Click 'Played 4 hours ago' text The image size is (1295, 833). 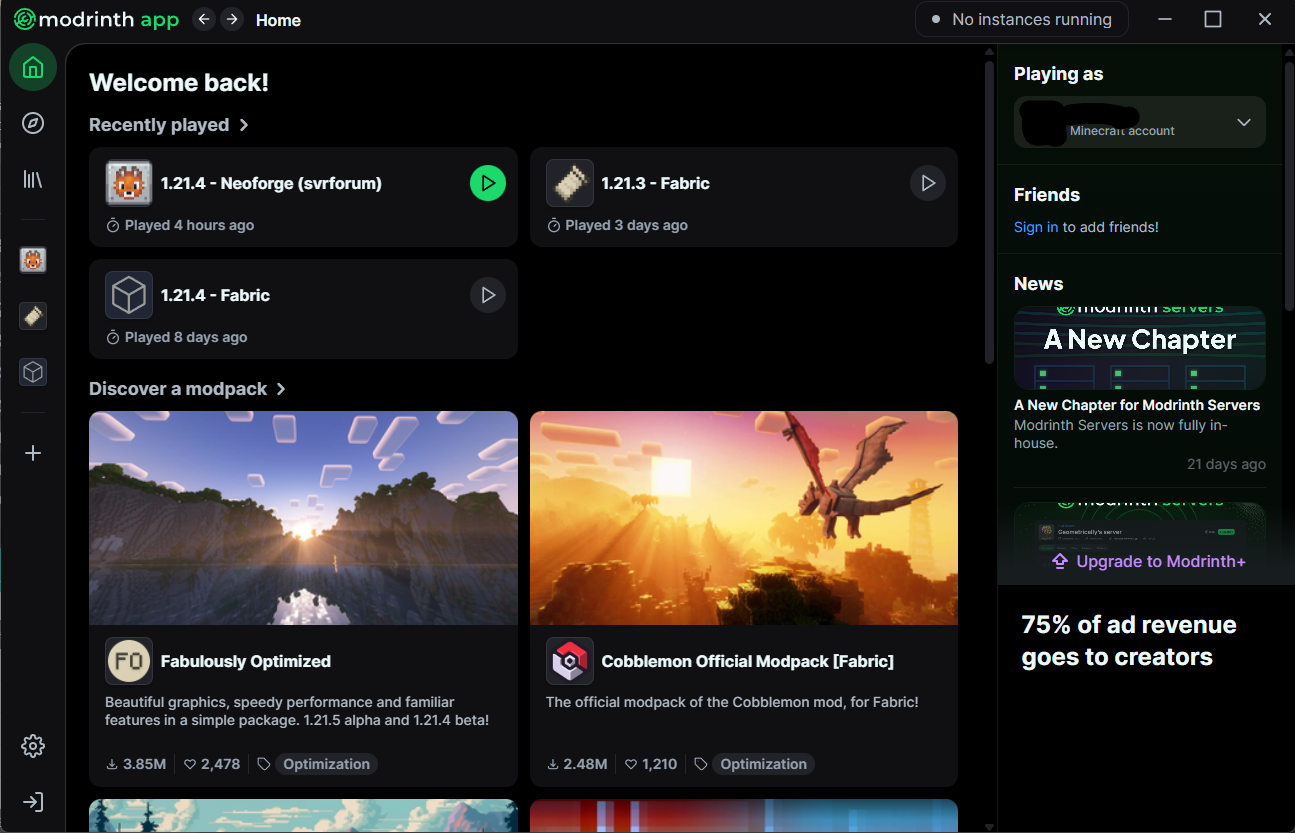(x=189, y=225)
